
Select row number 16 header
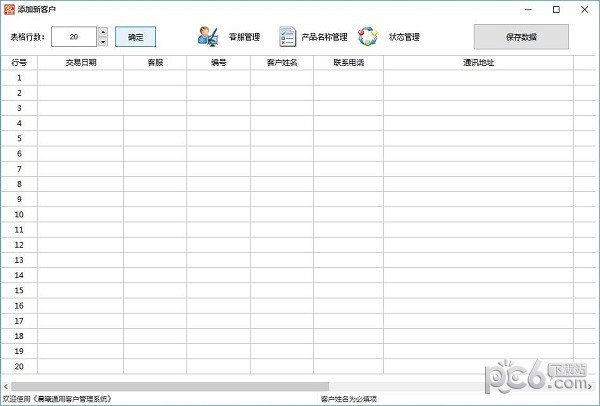click(x=19, y=306)
